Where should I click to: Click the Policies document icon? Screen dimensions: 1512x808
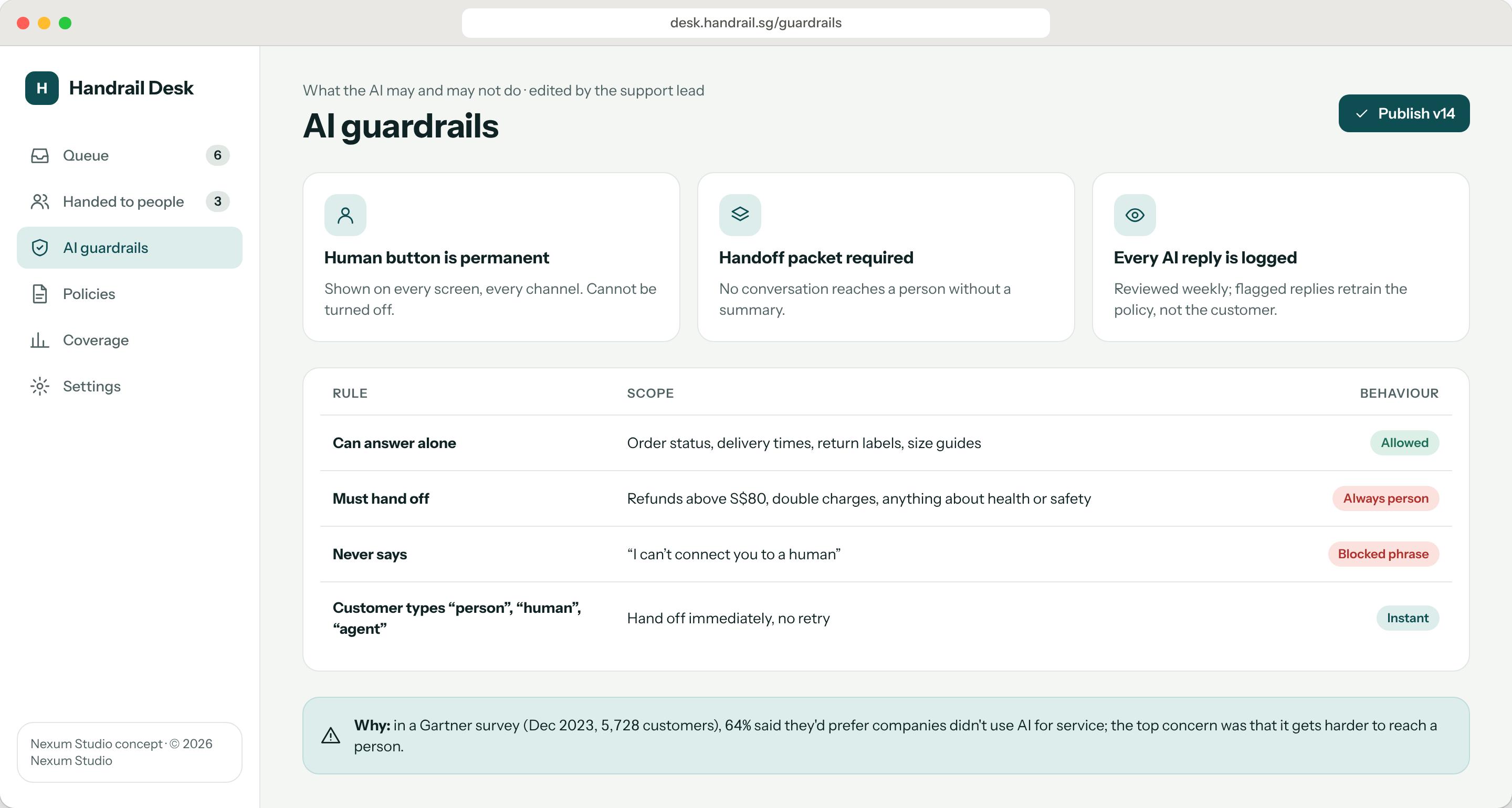[40, 294]
